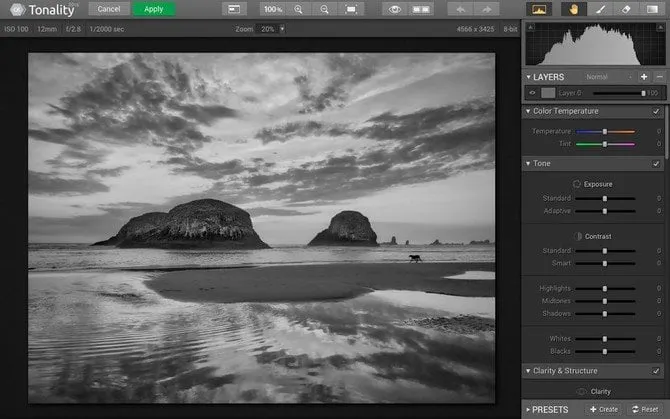Image resolution: width=670 pixels, height=419 pixels.
Task: Click the green Apply button
Action: pyautogui.click(x=153, y=9)
